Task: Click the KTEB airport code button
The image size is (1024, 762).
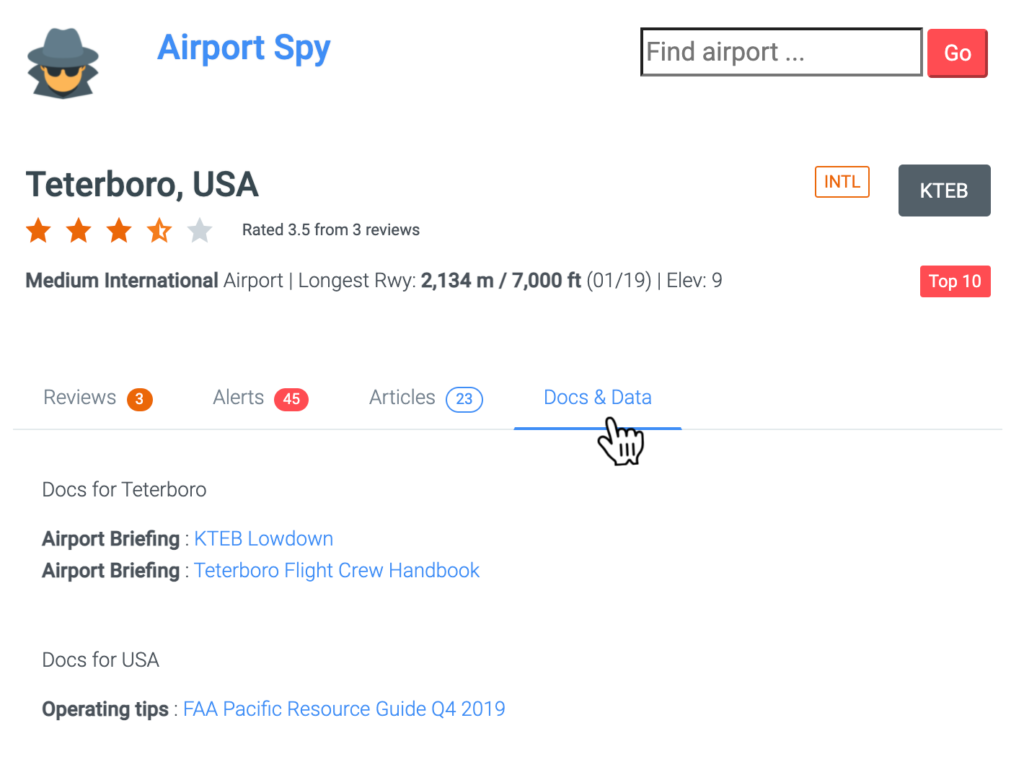Action: click(944, 190)
